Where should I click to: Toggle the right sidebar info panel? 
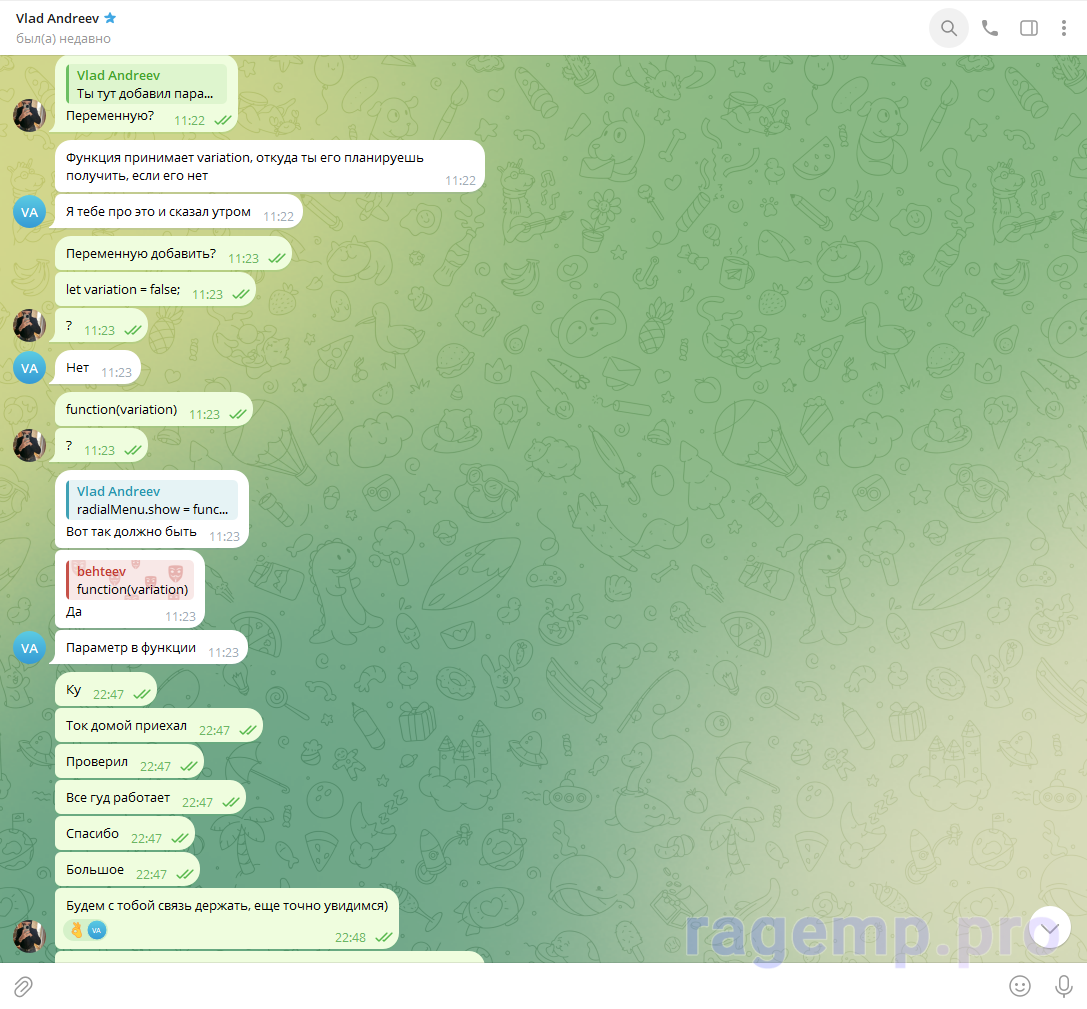click(1028, 28)
